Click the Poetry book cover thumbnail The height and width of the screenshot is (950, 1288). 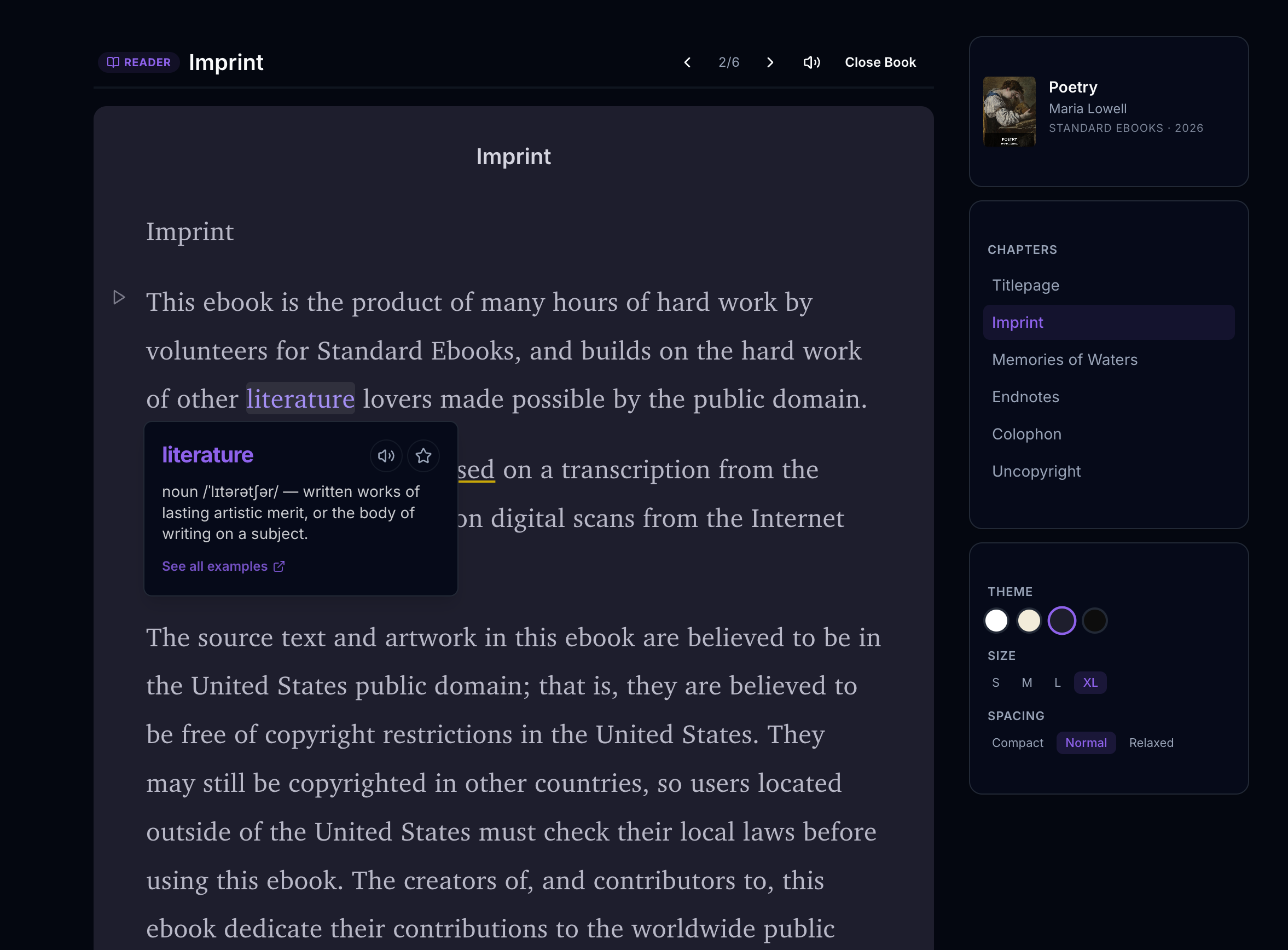[x=1009, y=112]
